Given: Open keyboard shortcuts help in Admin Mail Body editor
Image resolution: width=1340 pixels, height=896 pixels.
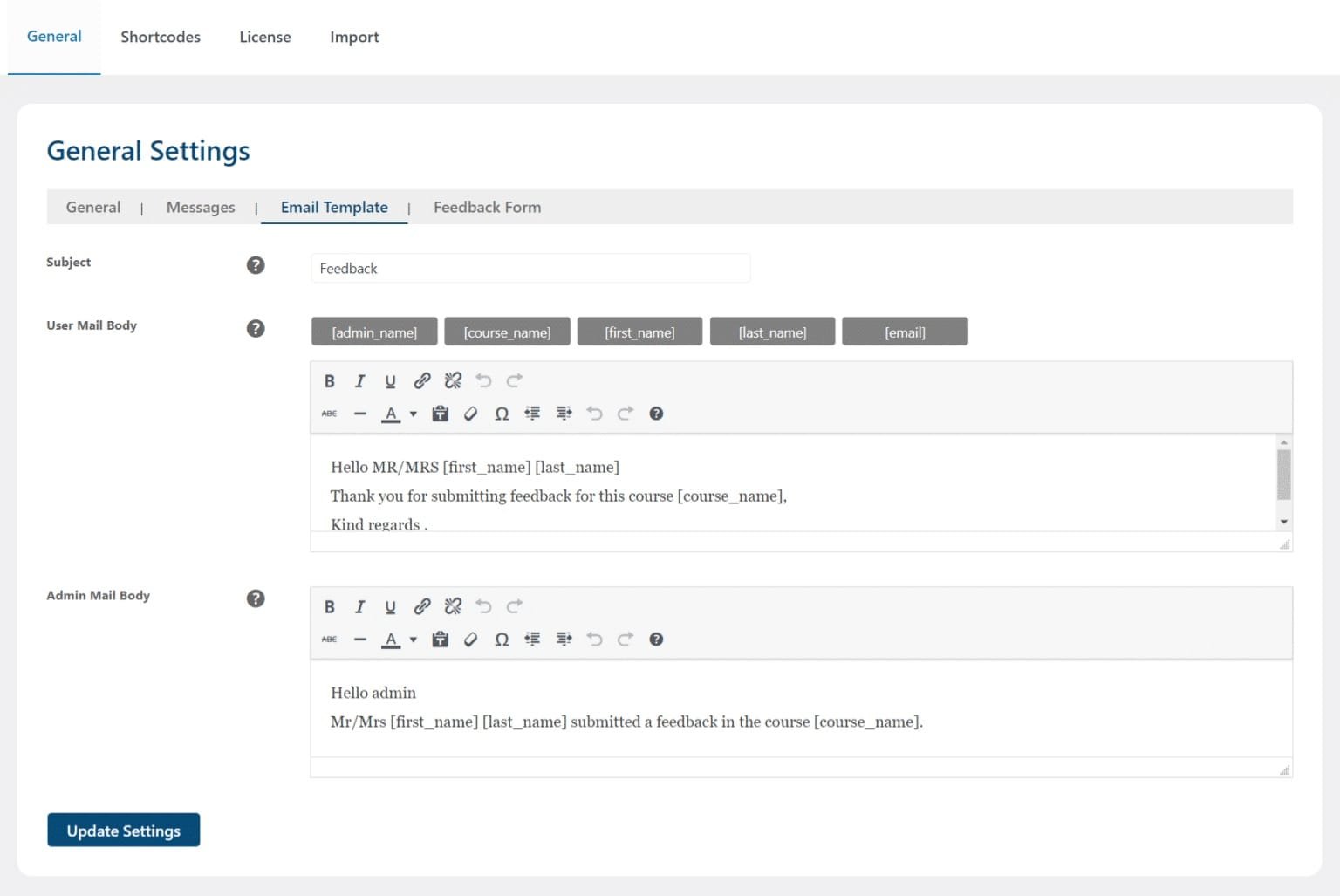Looking at the screenshot, I should click(x=656, y=640).
